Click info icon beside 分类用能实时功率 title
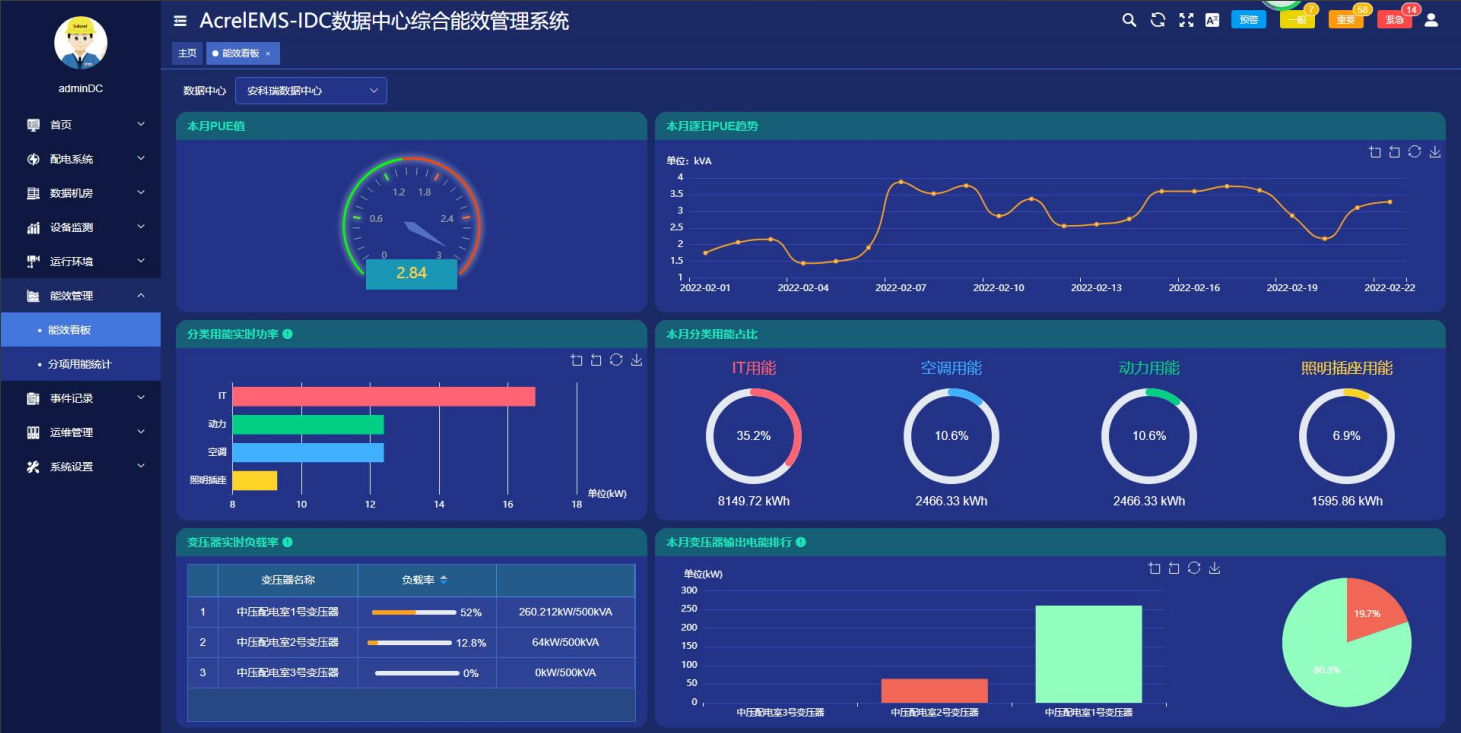This screenshot has height=733, width=1461. (288, 334)
